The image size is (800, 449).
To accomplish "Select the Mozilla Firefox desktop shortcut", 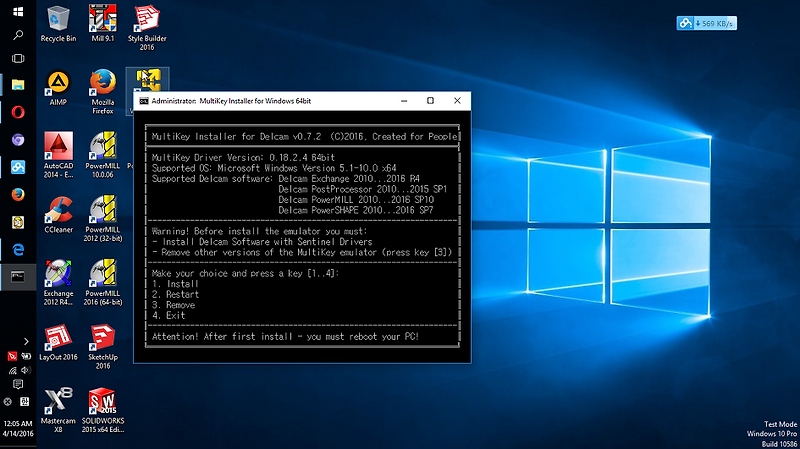I will [x=103, y=92].
